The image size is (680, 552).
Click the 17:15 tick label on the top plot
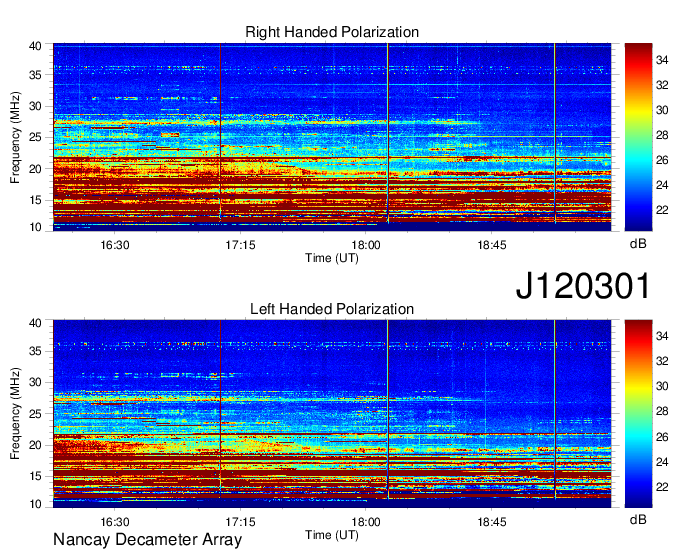pos(240,245)
